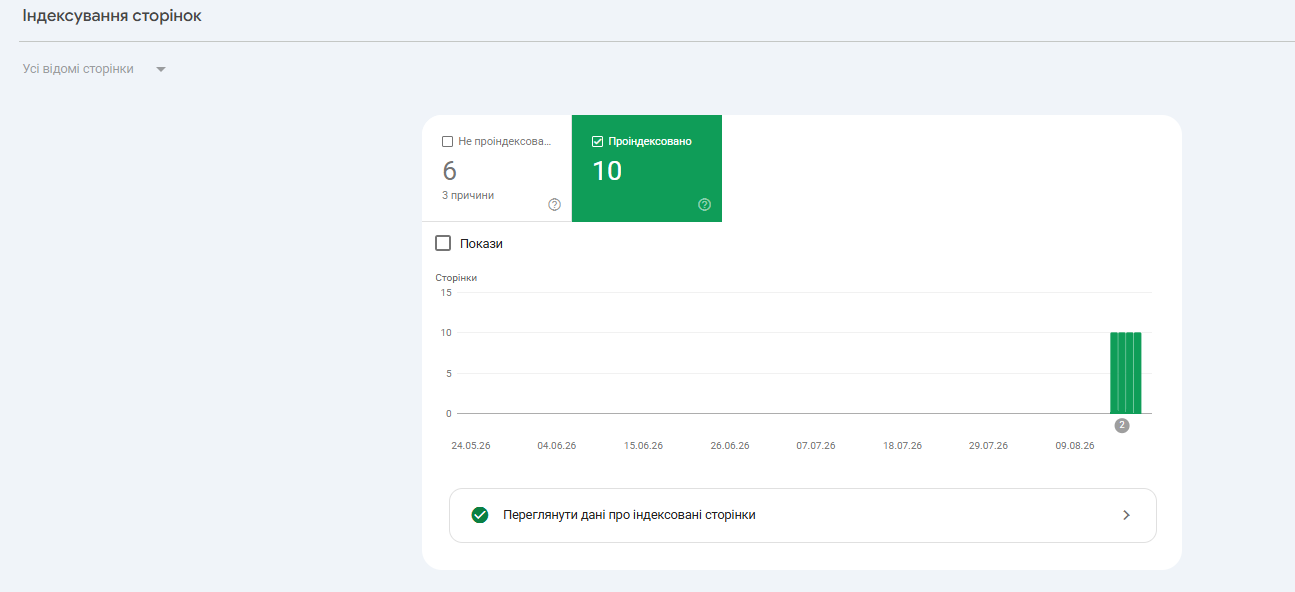
Task: Click the 3 причини link
Action: (x=468, y=195)
